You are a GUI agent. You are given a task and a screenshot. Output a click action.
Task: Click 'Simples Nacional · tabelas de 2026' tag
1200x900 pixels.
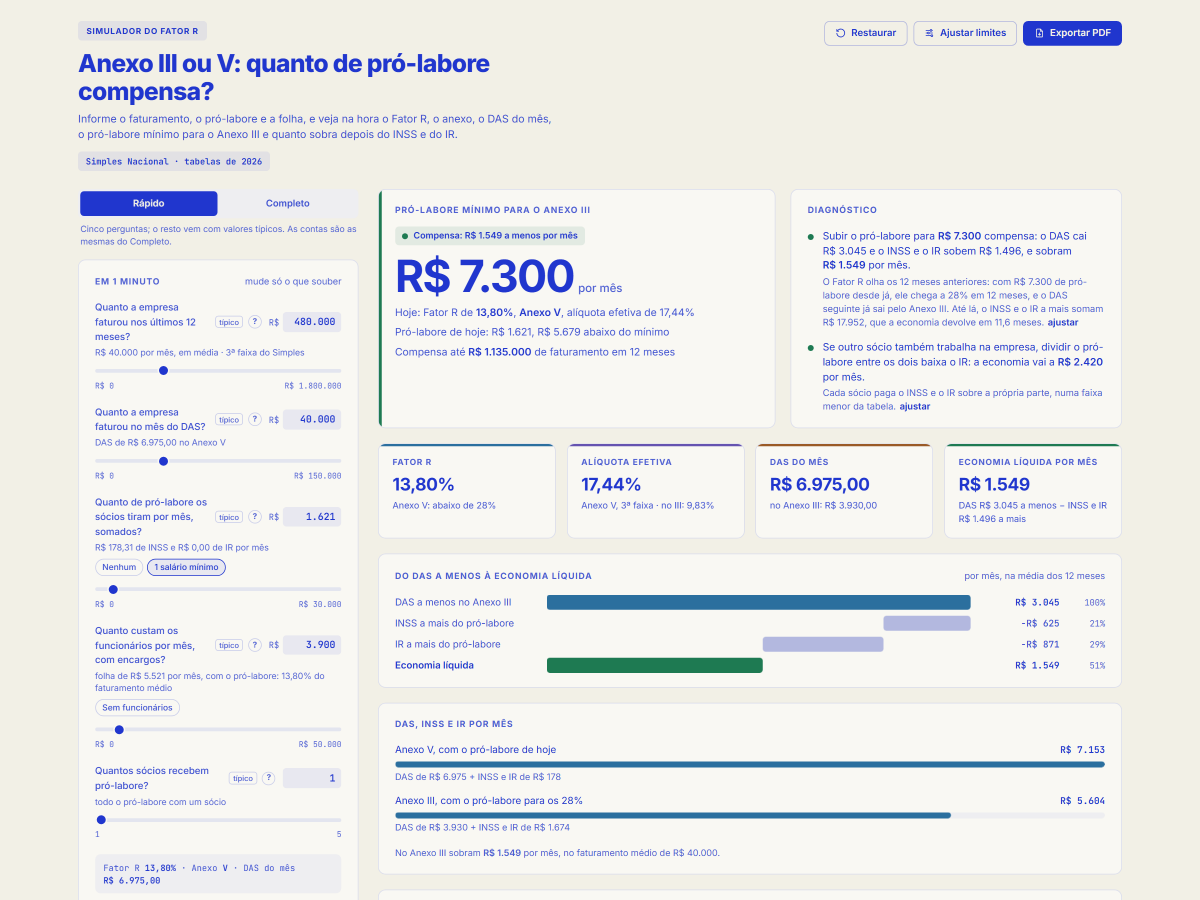tap(174, 161)
